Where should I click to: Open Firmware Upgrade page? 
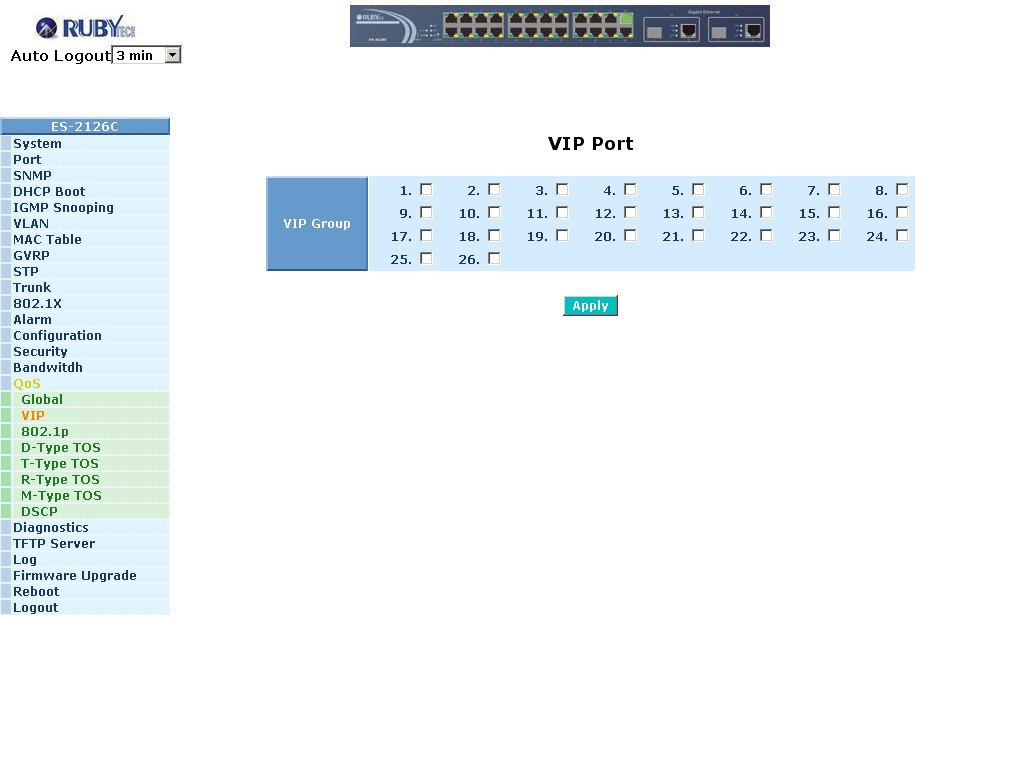coord(74,575)
